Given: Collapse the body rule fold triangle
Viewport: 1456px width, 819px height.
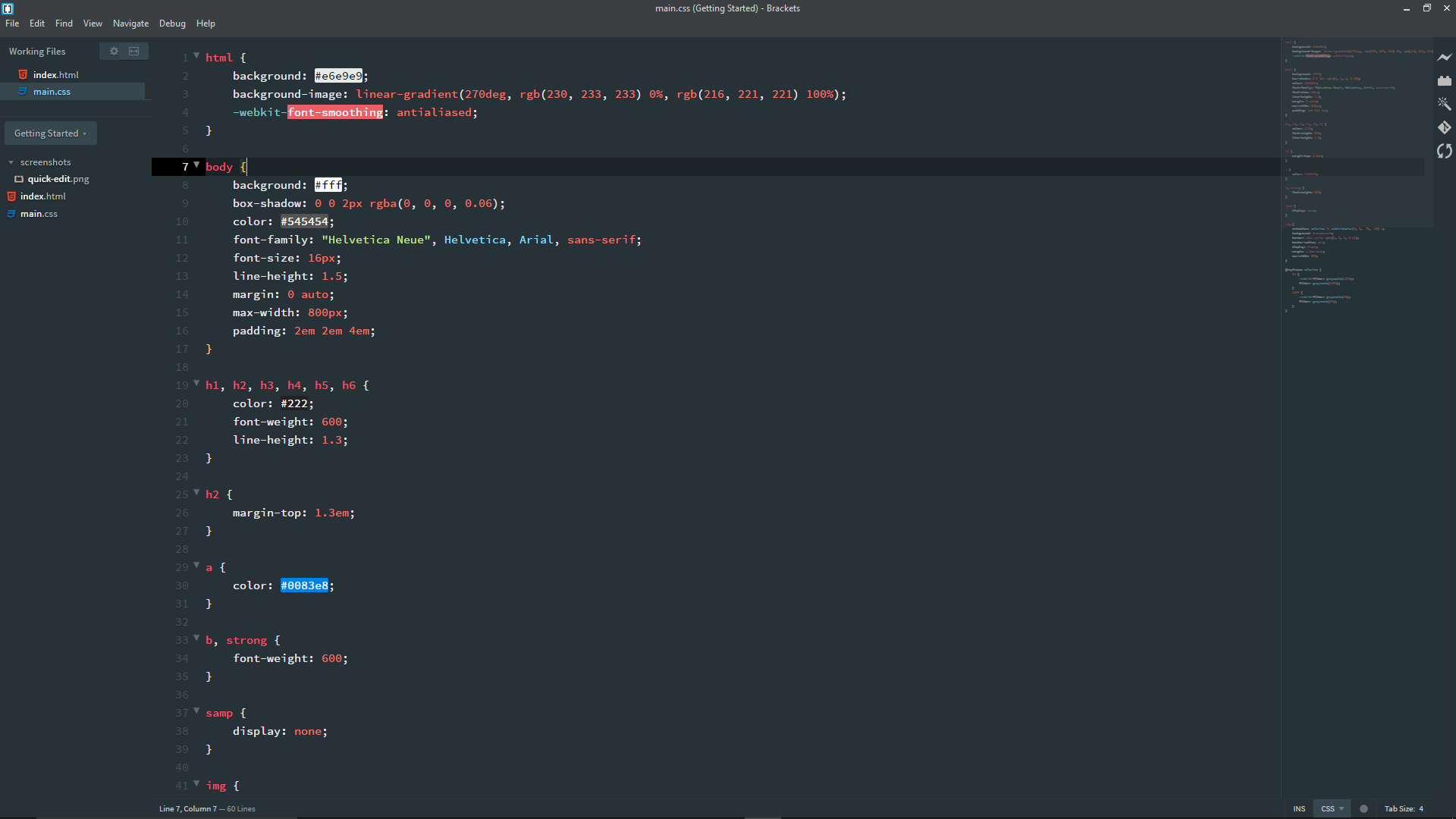Looking at the screenshot, I should pyautogui.click(x=196, y=165).
